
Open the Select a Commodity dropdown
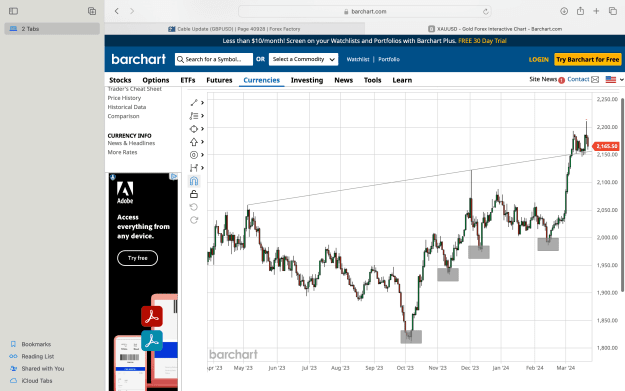303,59
